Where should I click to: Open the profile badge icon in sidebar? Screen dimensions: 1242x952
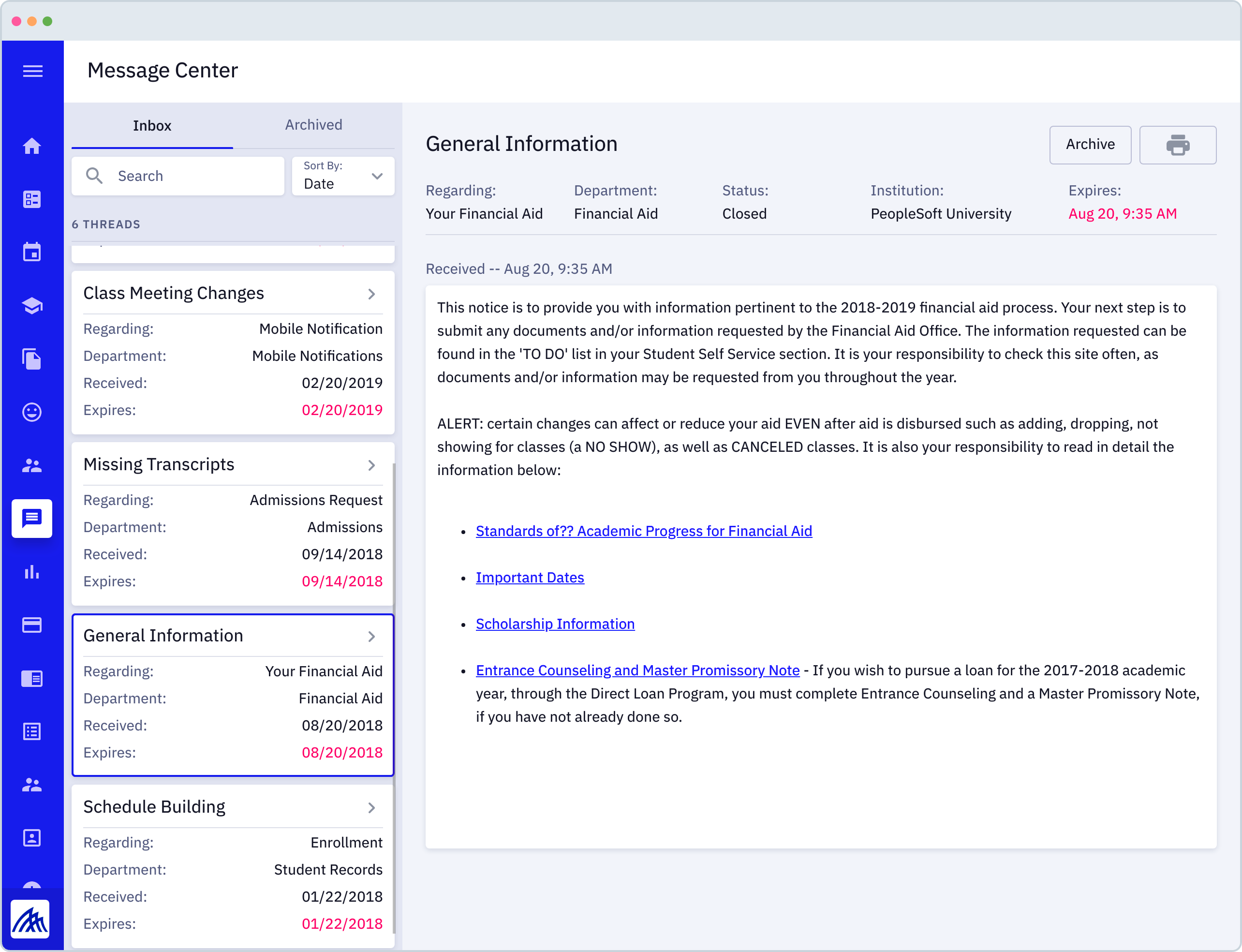tap(32, 837)
